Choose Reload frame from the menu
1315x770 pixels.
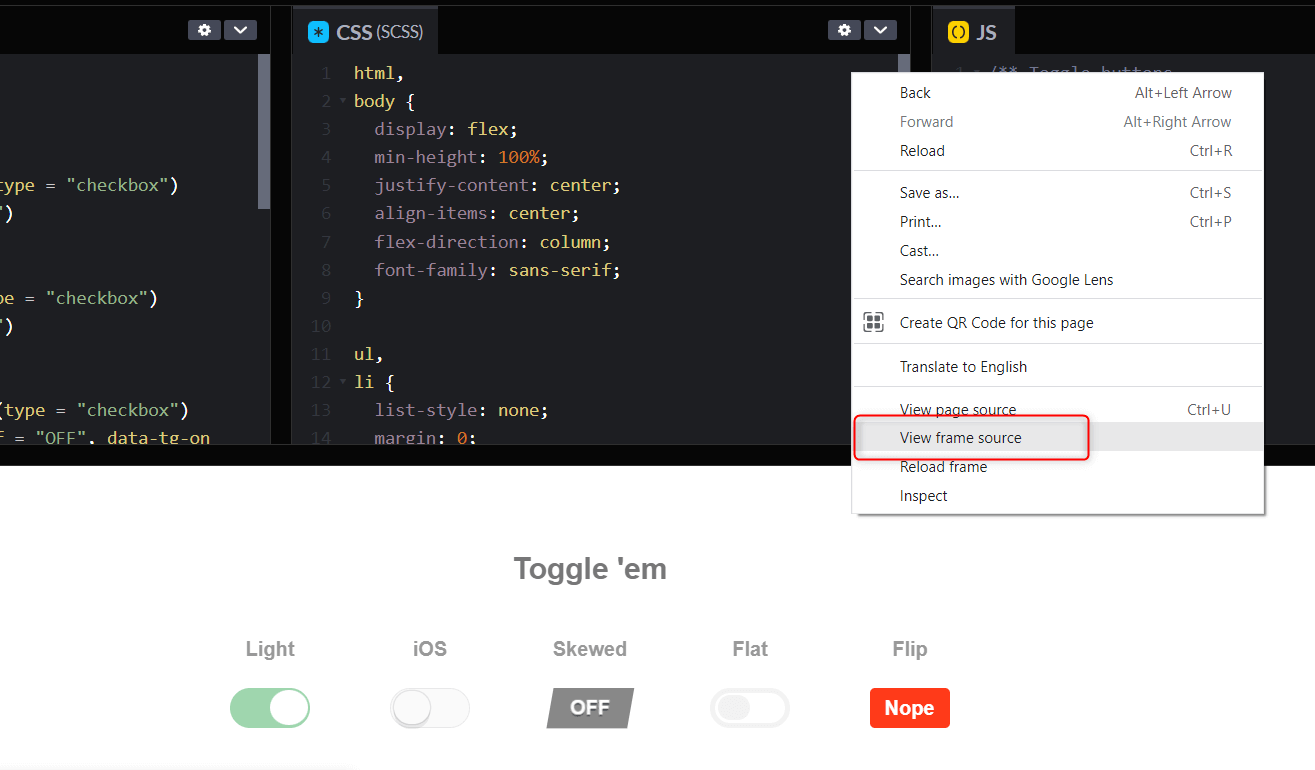[1058, 467]
